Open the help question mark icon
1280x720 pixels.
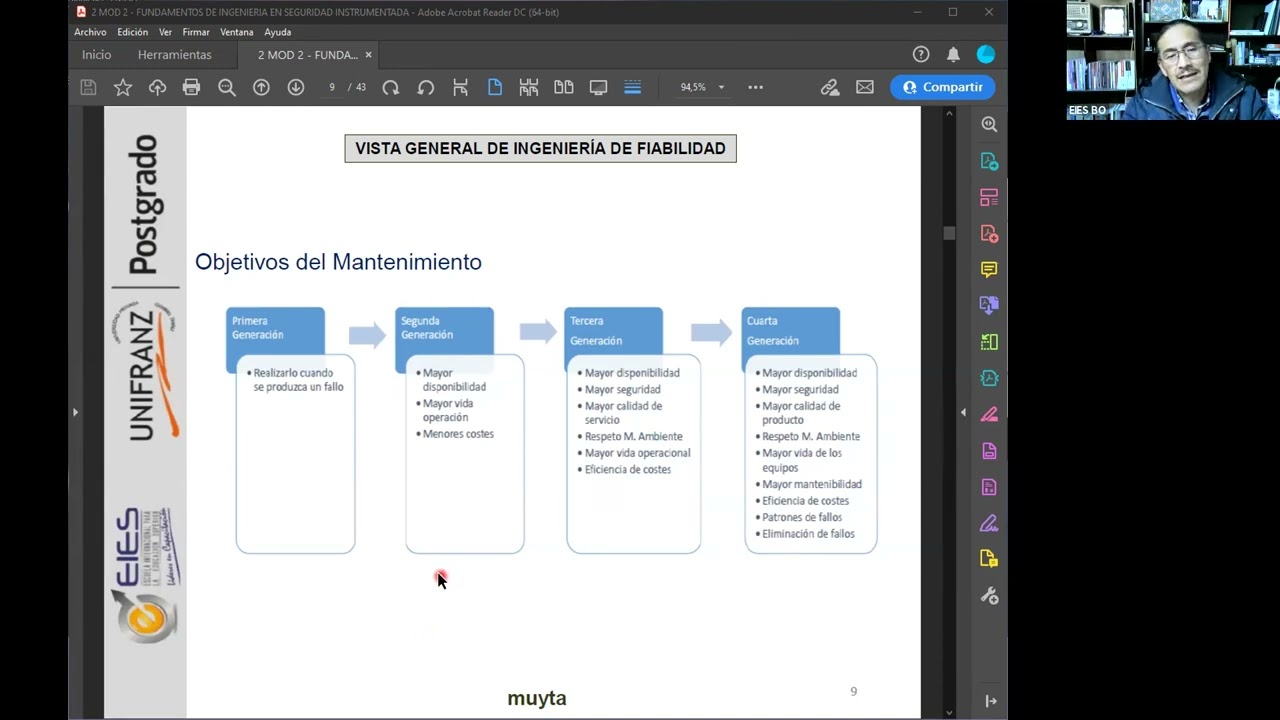[x=921, y=55]
